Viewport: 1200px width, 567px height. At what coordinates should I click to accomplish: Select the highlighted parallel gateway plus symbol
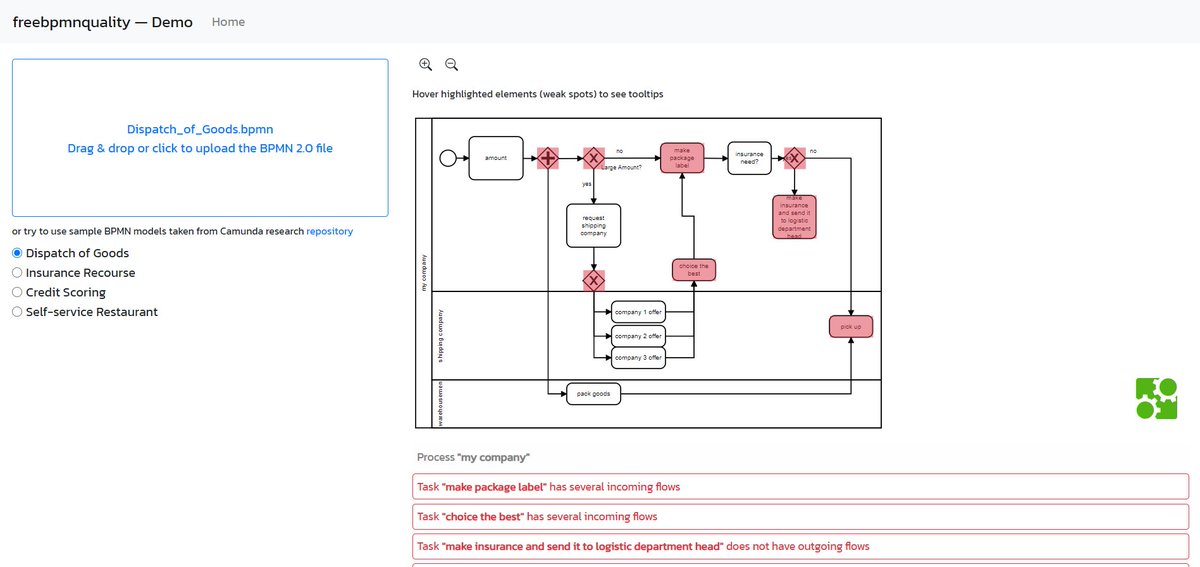(548, 158)
